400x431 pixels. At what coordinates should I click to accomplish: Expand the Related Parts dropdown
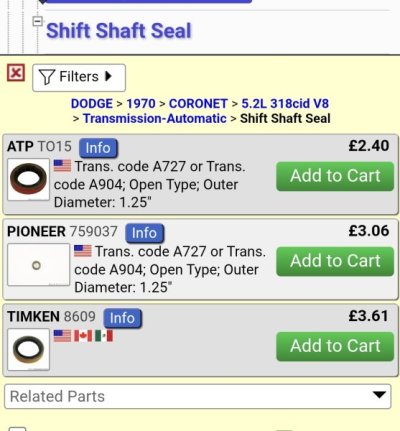tap(198, 396)
